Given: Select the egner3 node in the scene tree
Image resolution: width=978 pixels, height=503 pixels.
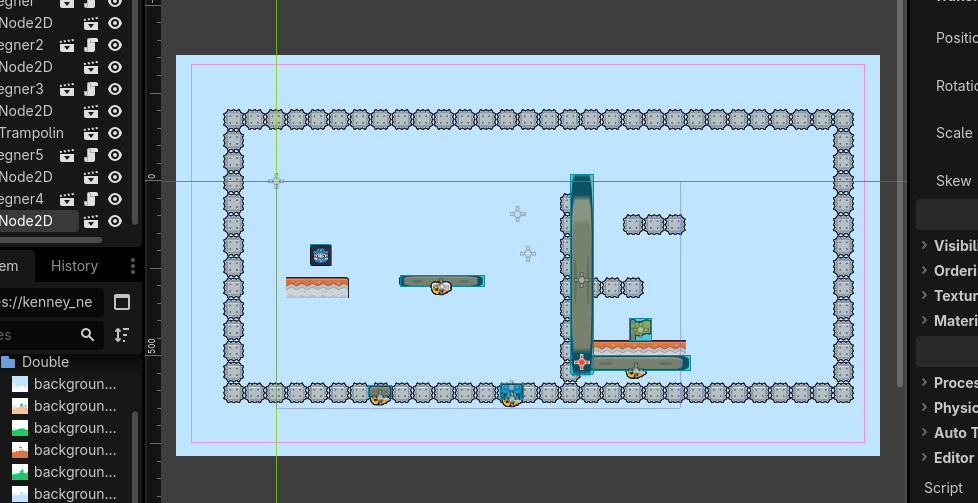Looking at the screenshot, I should coord(22,89).
